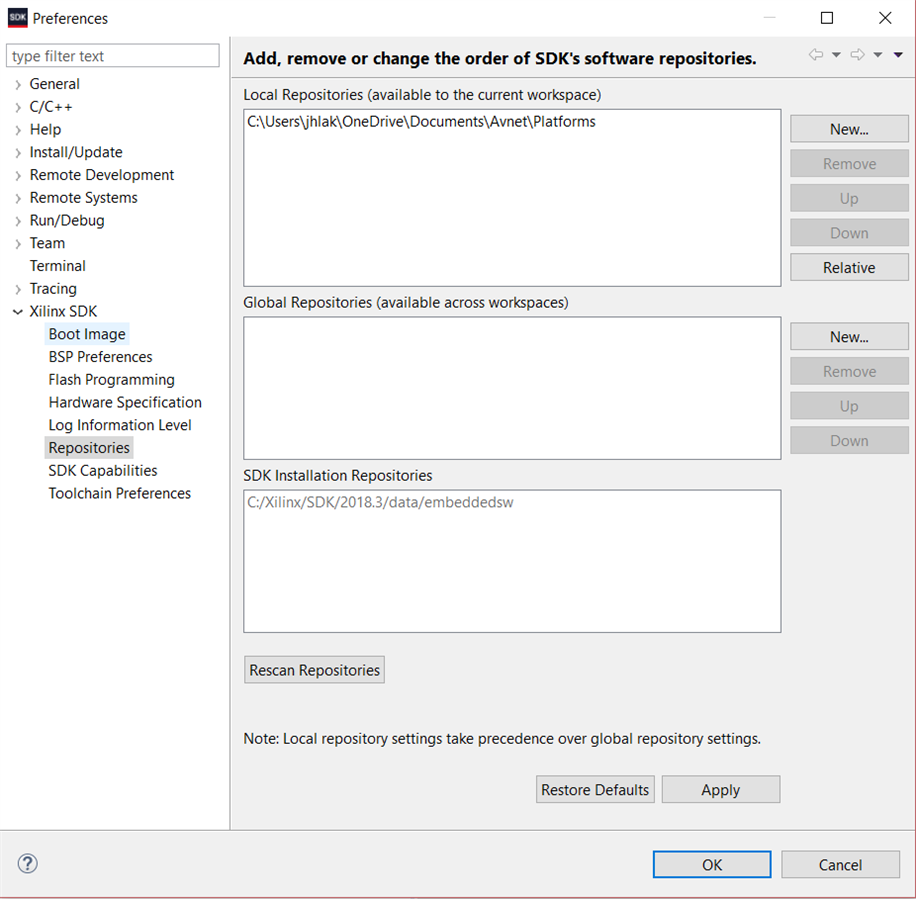This screenshot has height=899, width=916.
Task: Maximize the Preferences window
Action: (x=827, y=18)
